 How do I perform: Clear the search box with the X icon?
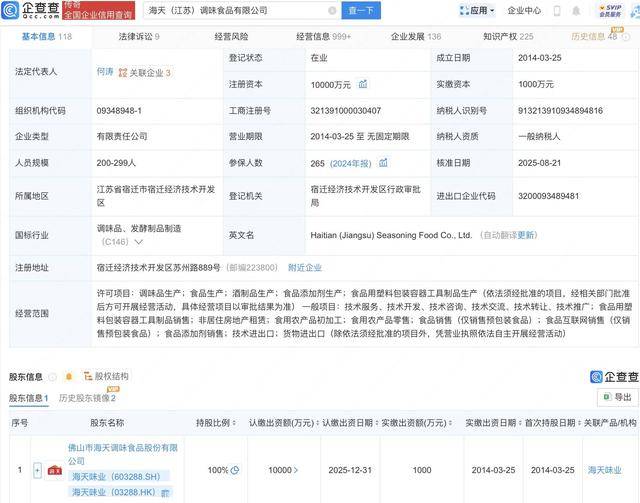coord(332,11)
